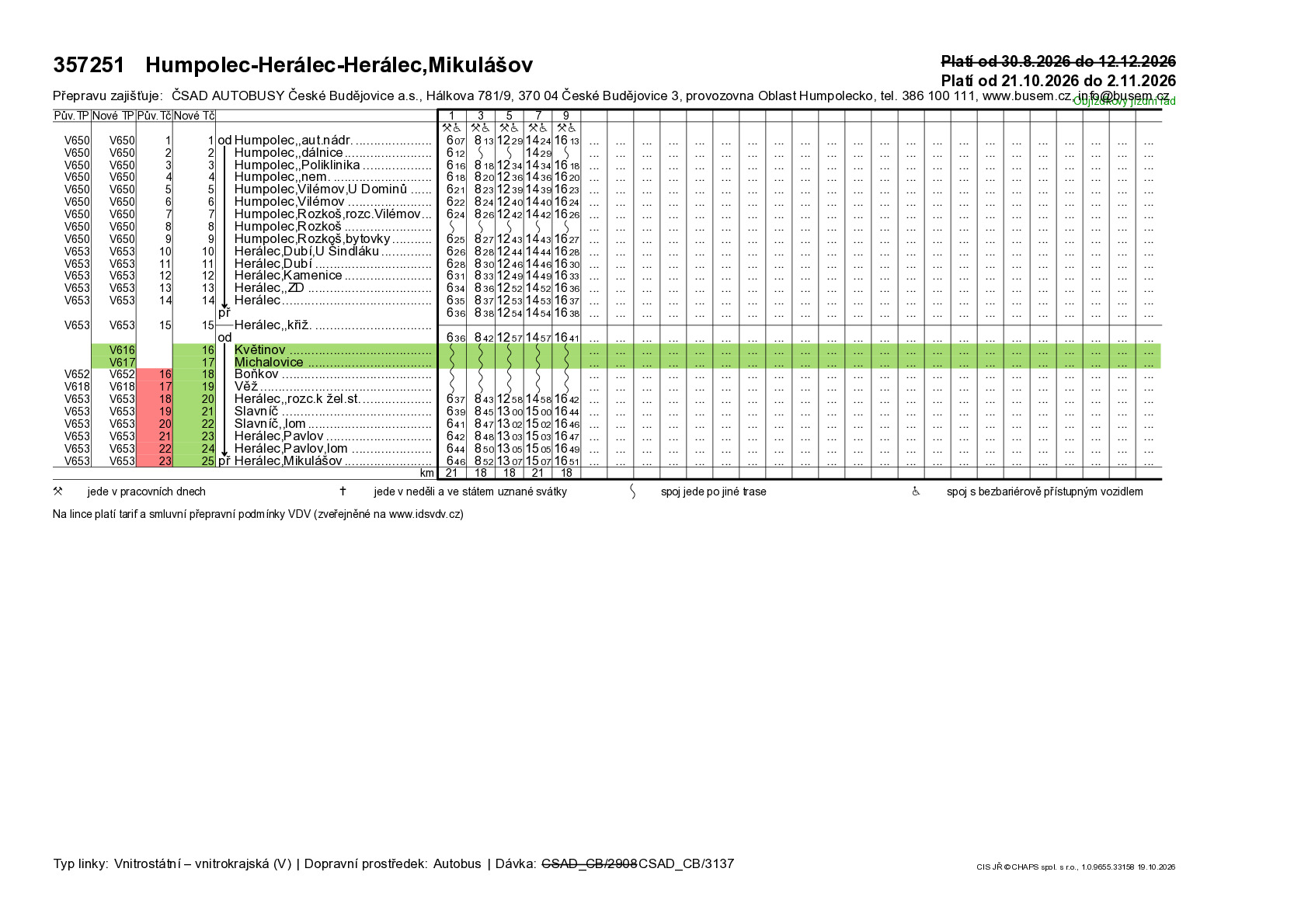Click the green-highlighted Michalovice stop
The image size is (1308, 924).
(269, 363)
